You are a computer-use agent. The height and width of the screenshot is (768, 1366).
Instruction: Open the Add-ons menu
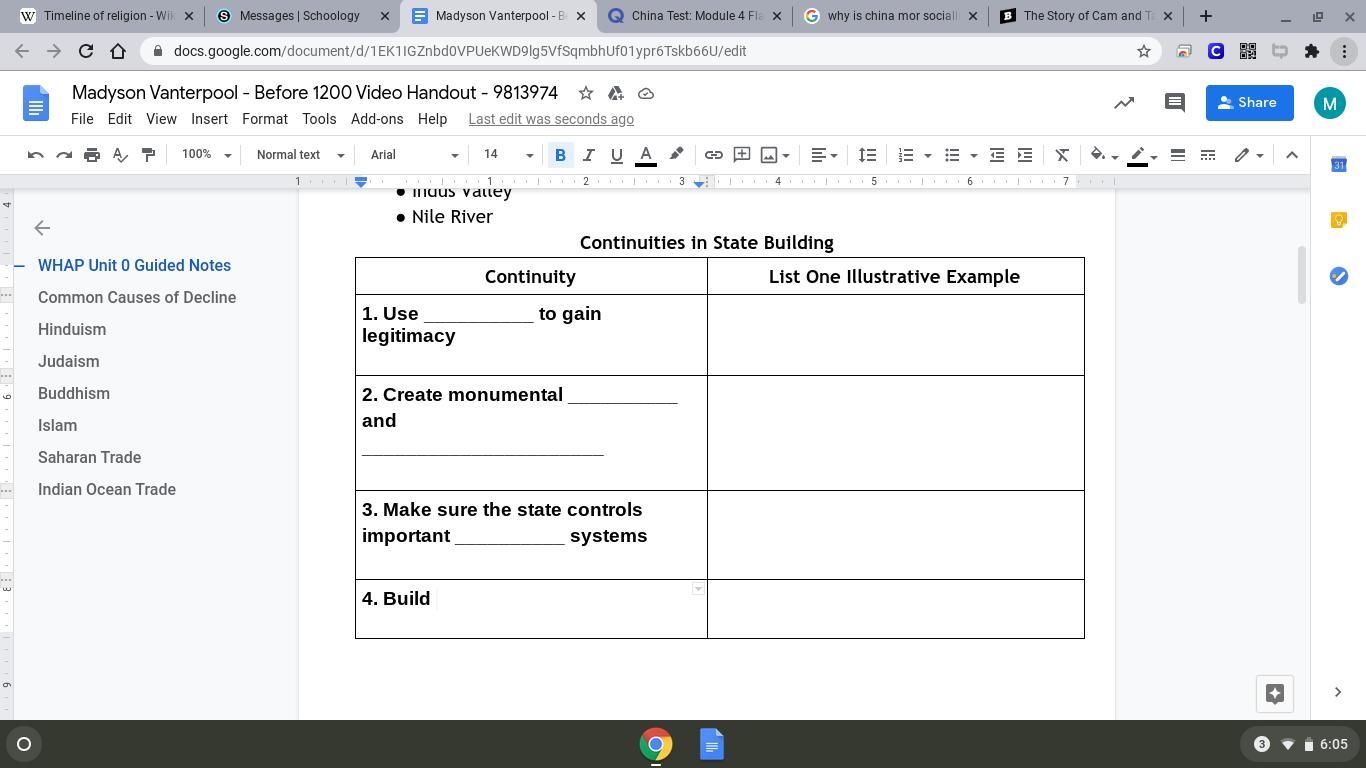click(377, 119)
